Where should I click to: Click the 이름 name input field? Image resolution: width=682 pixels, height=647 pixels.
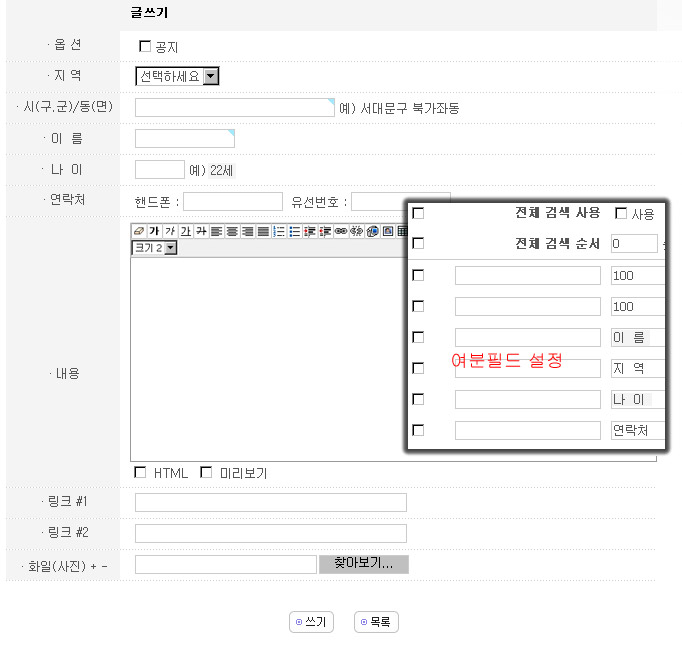tap(184, 139)
